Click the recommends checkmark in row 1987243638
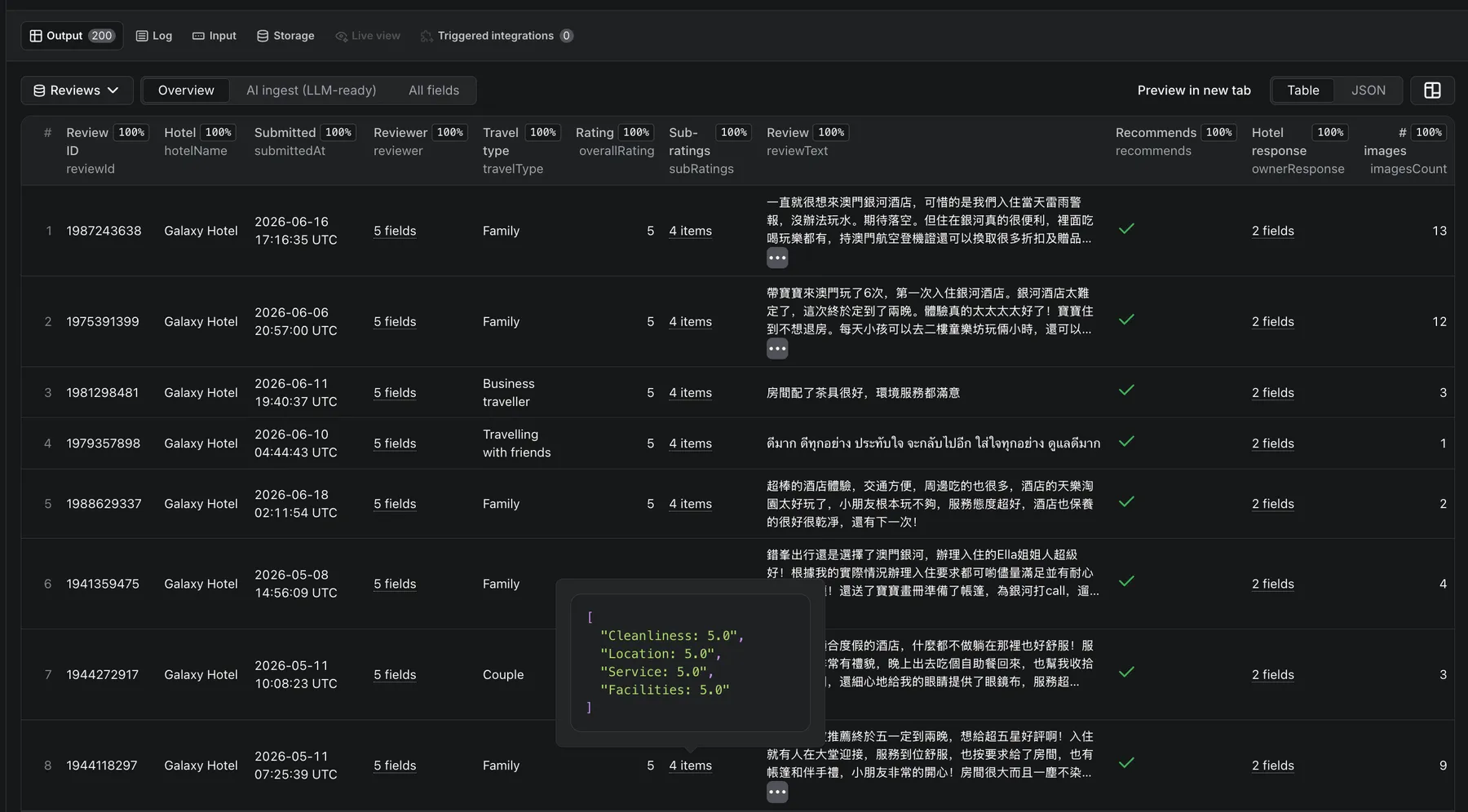This screenshot has height=812, width=1468. [1126, 229]
